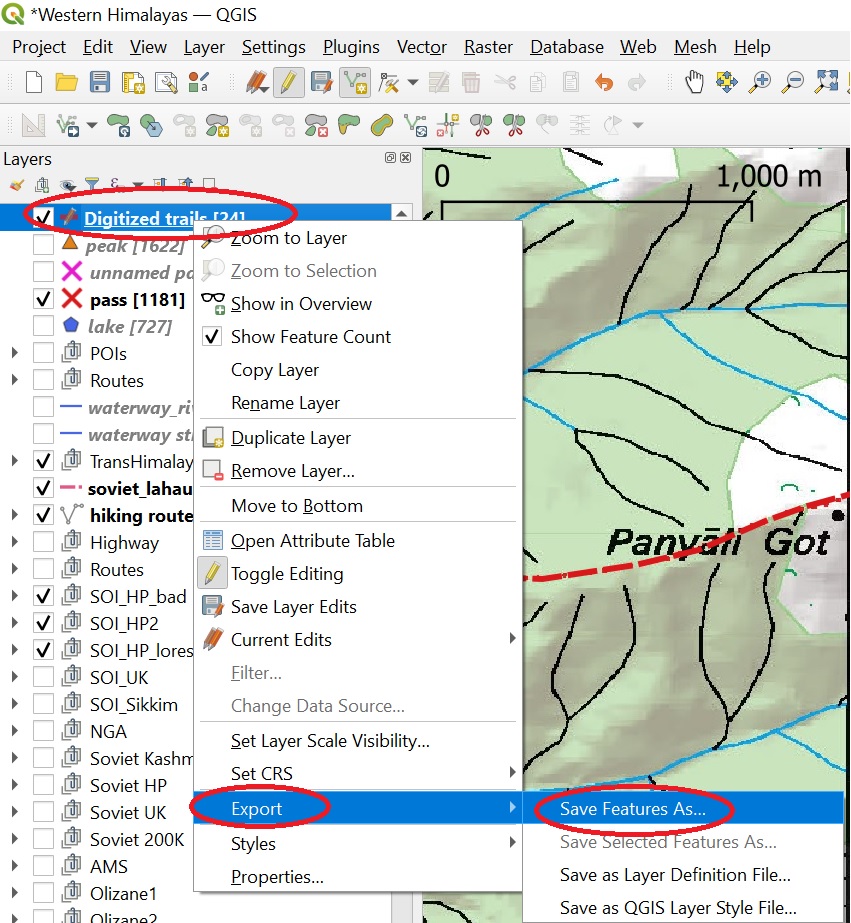This screenshot has height=923, width=851.
Task: Uncheck the pass [1181] layer checkbox
Action: point(44,298)
